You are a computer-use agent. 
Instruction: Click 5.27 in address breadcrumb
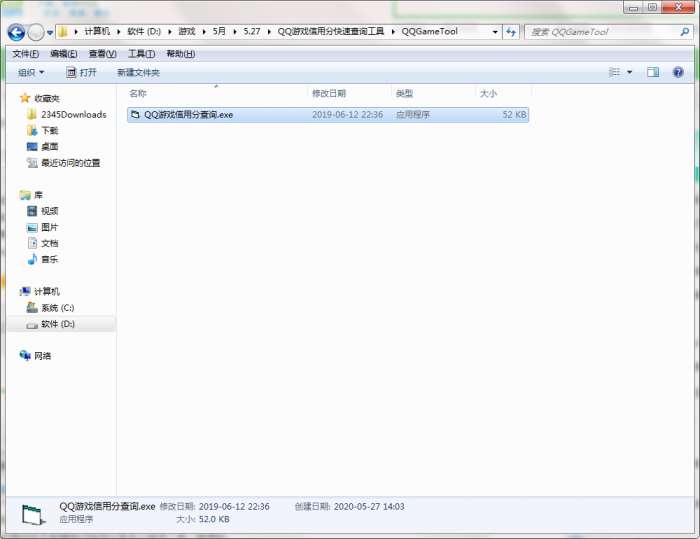coord(252,32)
